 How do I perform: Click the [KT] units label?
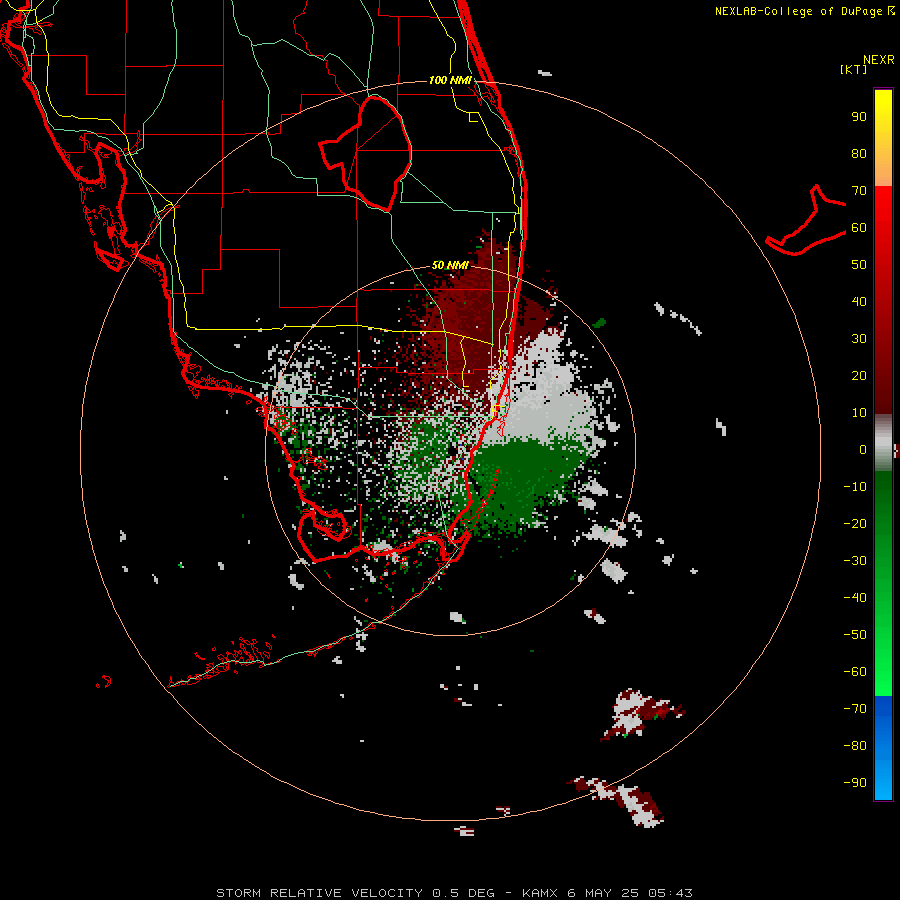853,69
